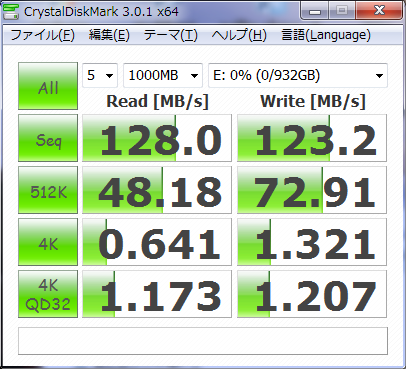Start the 512K benchmark test
Image resolution: width=406 pixels, height=369 pixels.
(48, 190)
